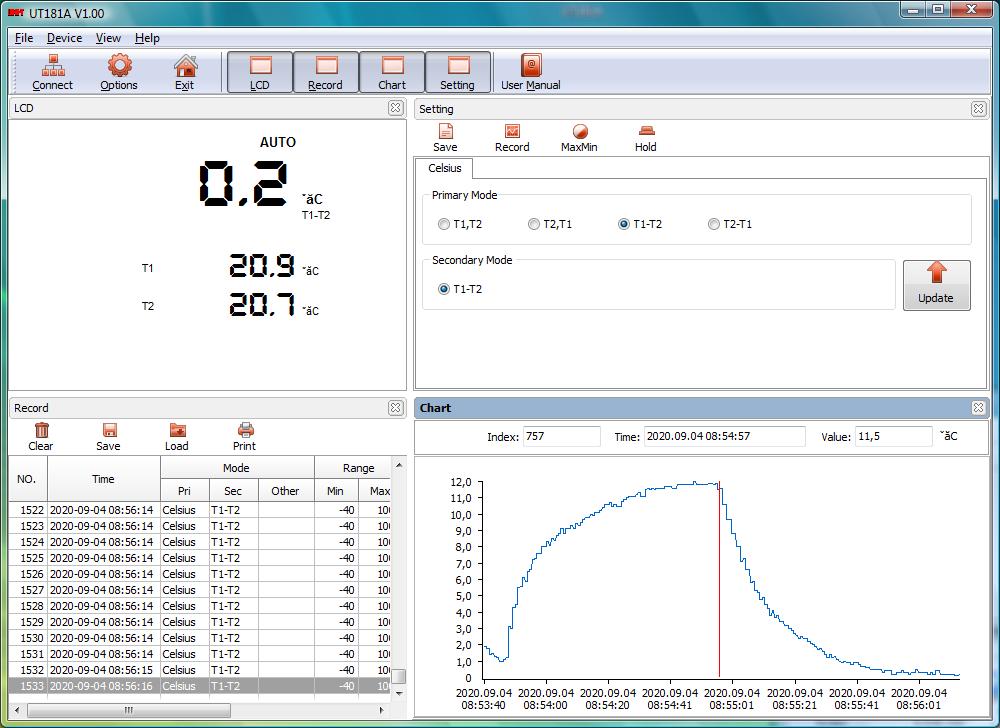This screenshot has height=728, width=1000.
Task: Switch to the Celsius tab
Action: (x=444, y=168)
